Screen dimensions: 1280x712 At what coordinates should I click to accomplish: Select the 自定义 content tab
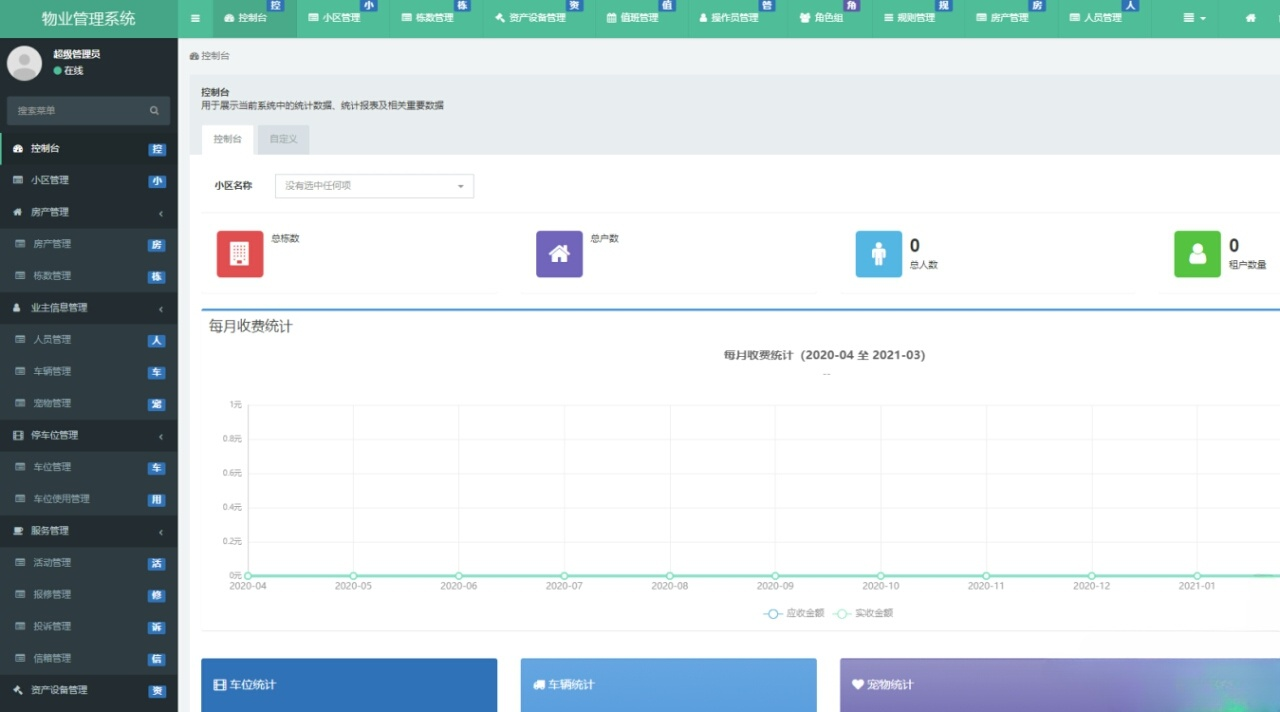point(284,139)
